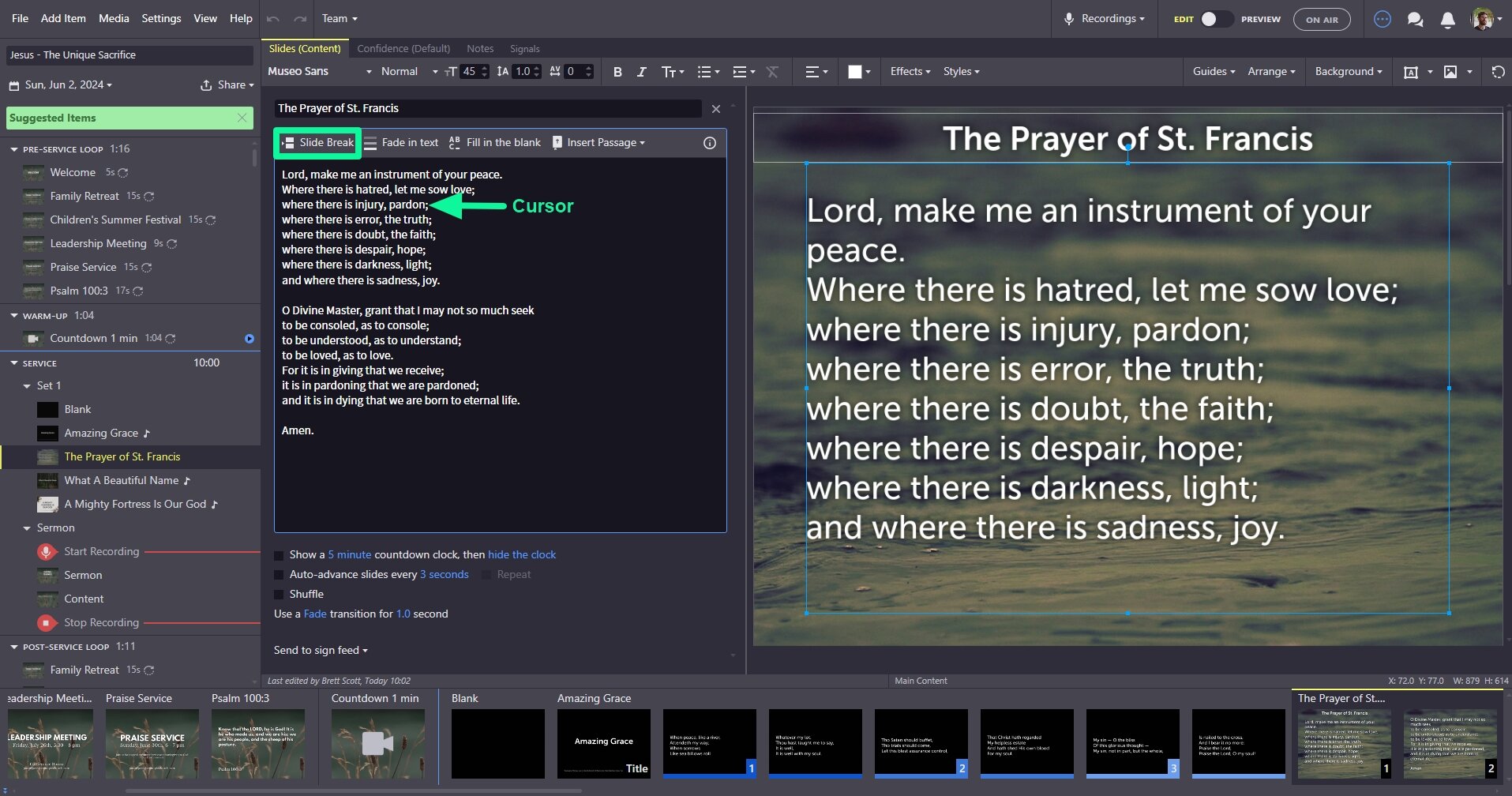
Task: Click the info icon in the text editor
Action: pyautogui.click(x=710, y=143)
